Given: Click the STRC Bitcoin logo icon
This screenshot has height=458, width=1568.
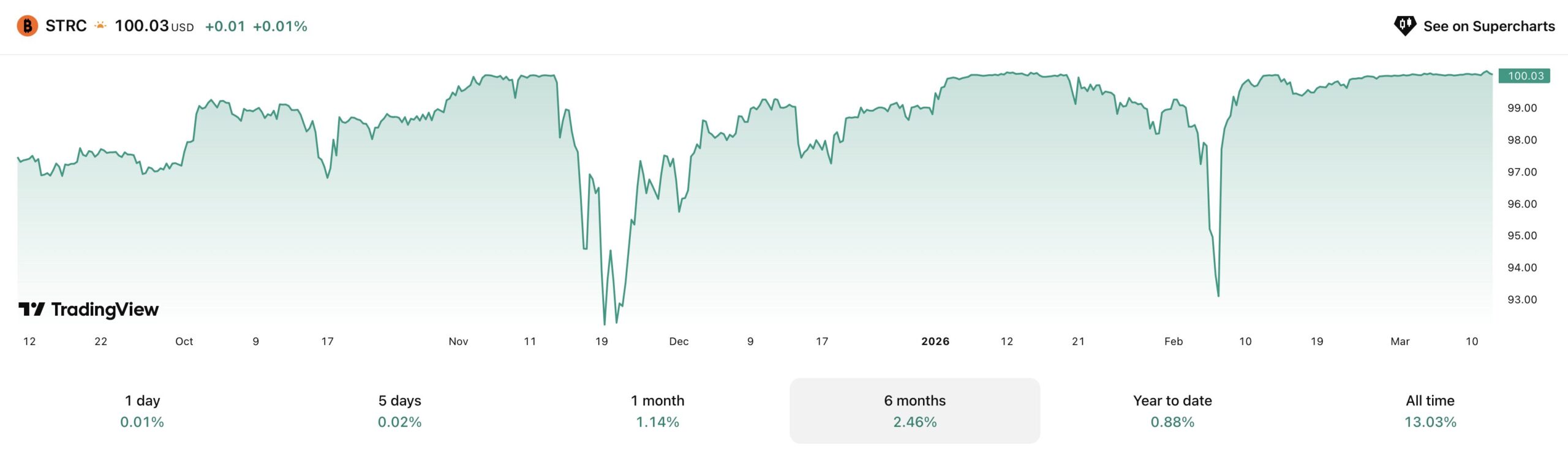Looking at the screenshot, I should click(27, 26).
